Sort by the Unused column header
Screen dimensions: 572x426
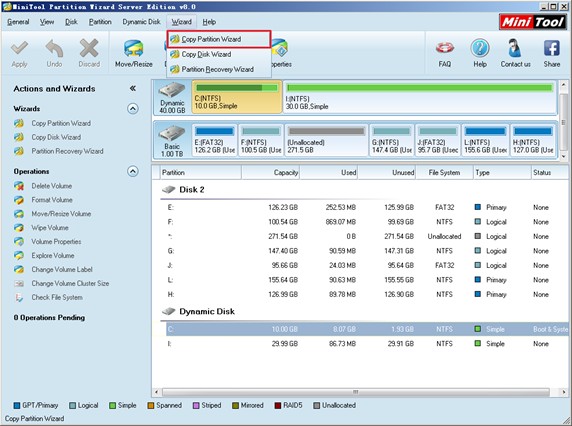coord(387,173)
